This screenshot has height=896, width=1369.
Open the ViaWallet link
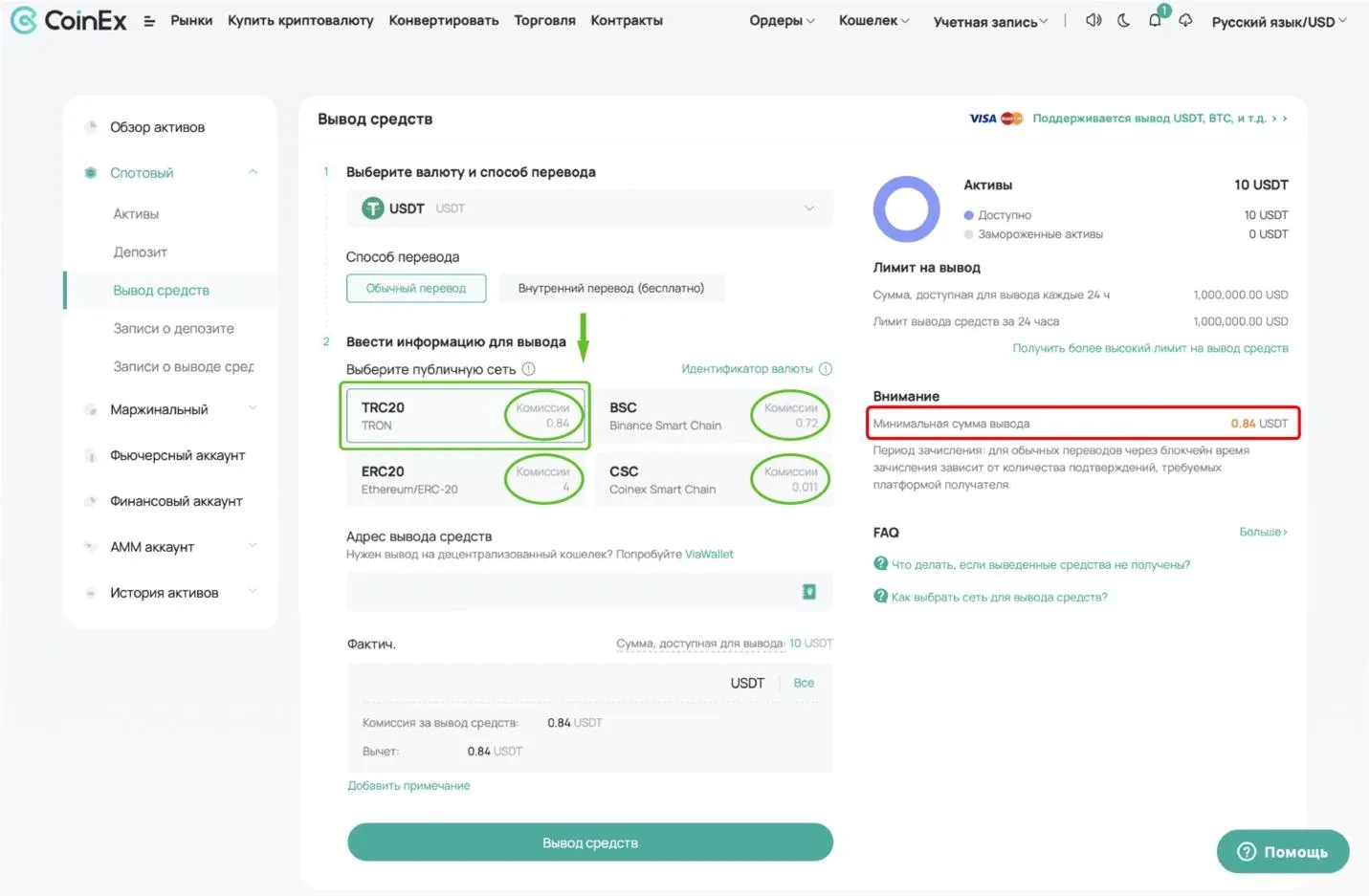(709, 555)
